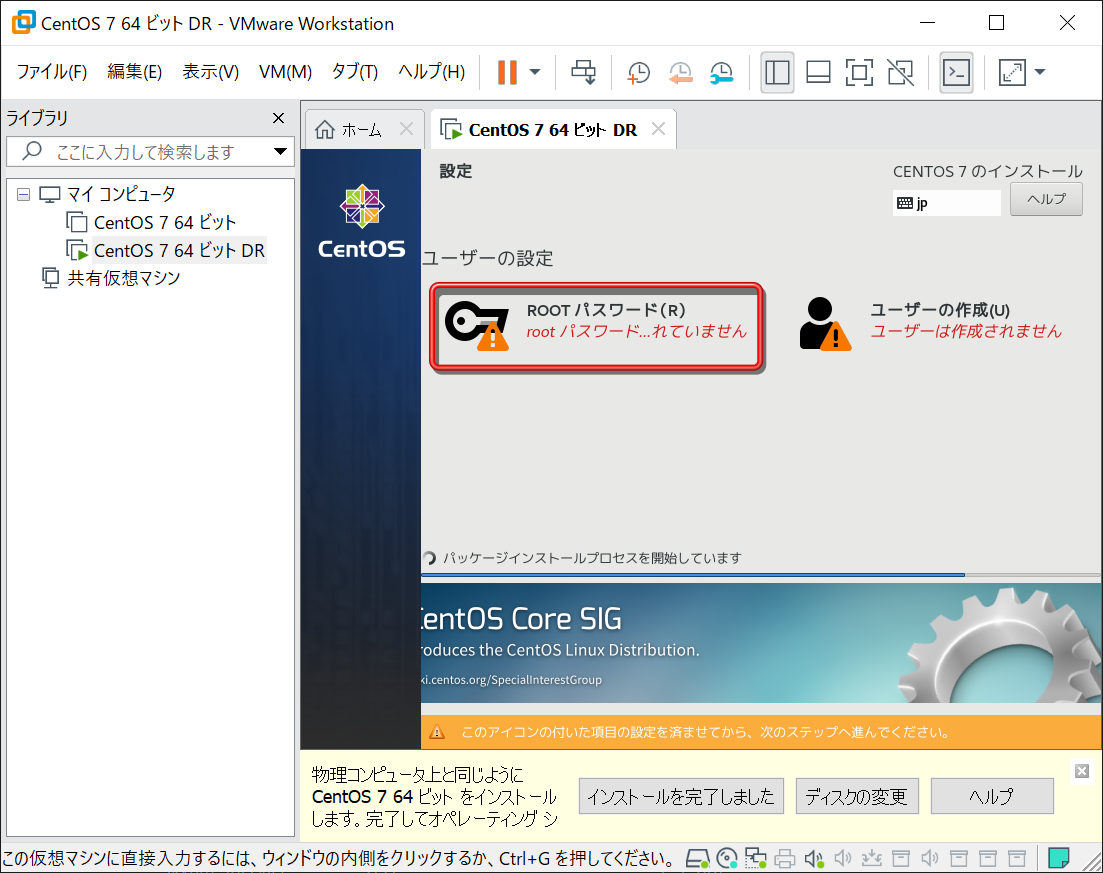Open the 編集(E) menu

click(134, 72)
